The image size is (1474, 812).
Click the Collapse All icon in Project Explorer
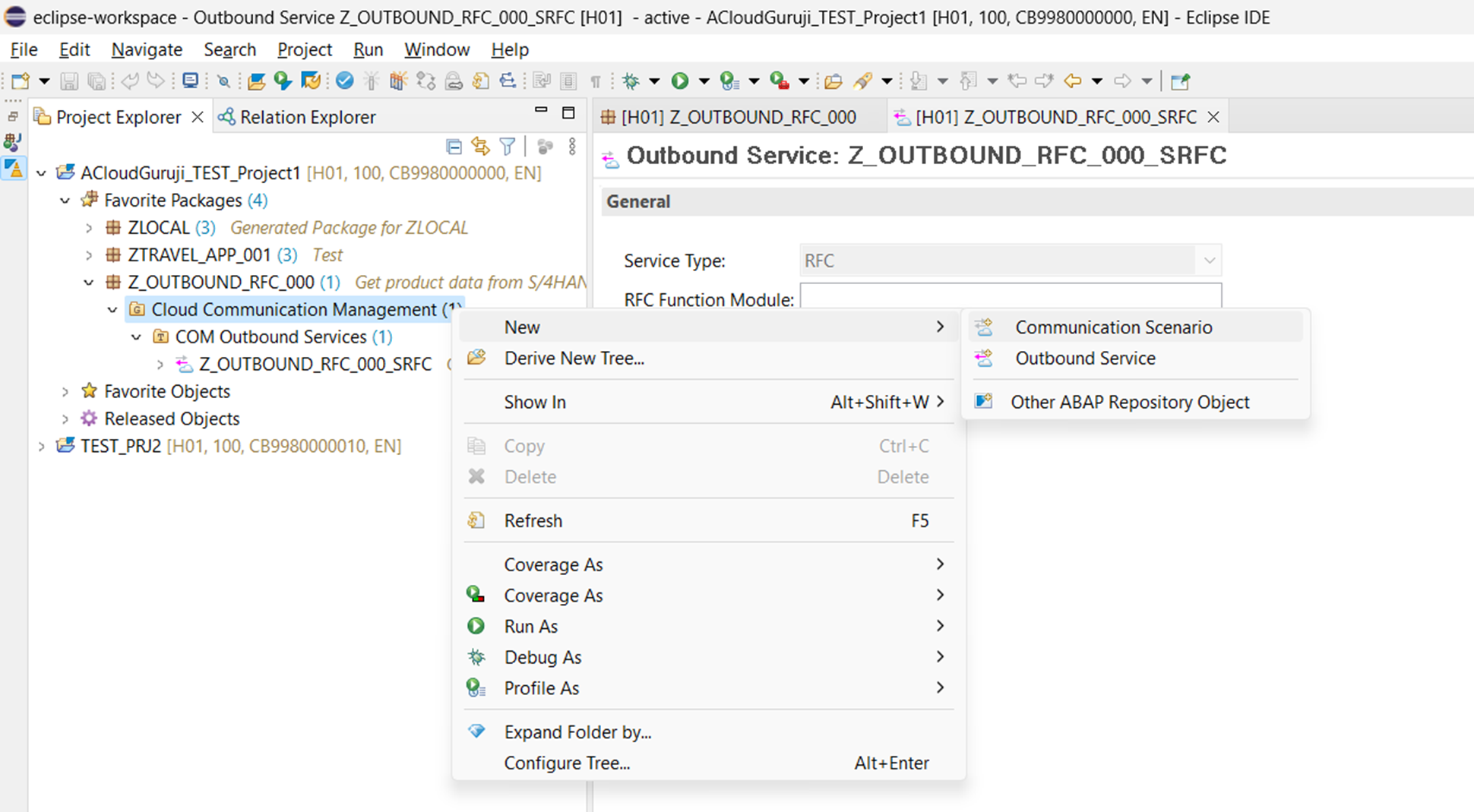[x=454, y=146]
